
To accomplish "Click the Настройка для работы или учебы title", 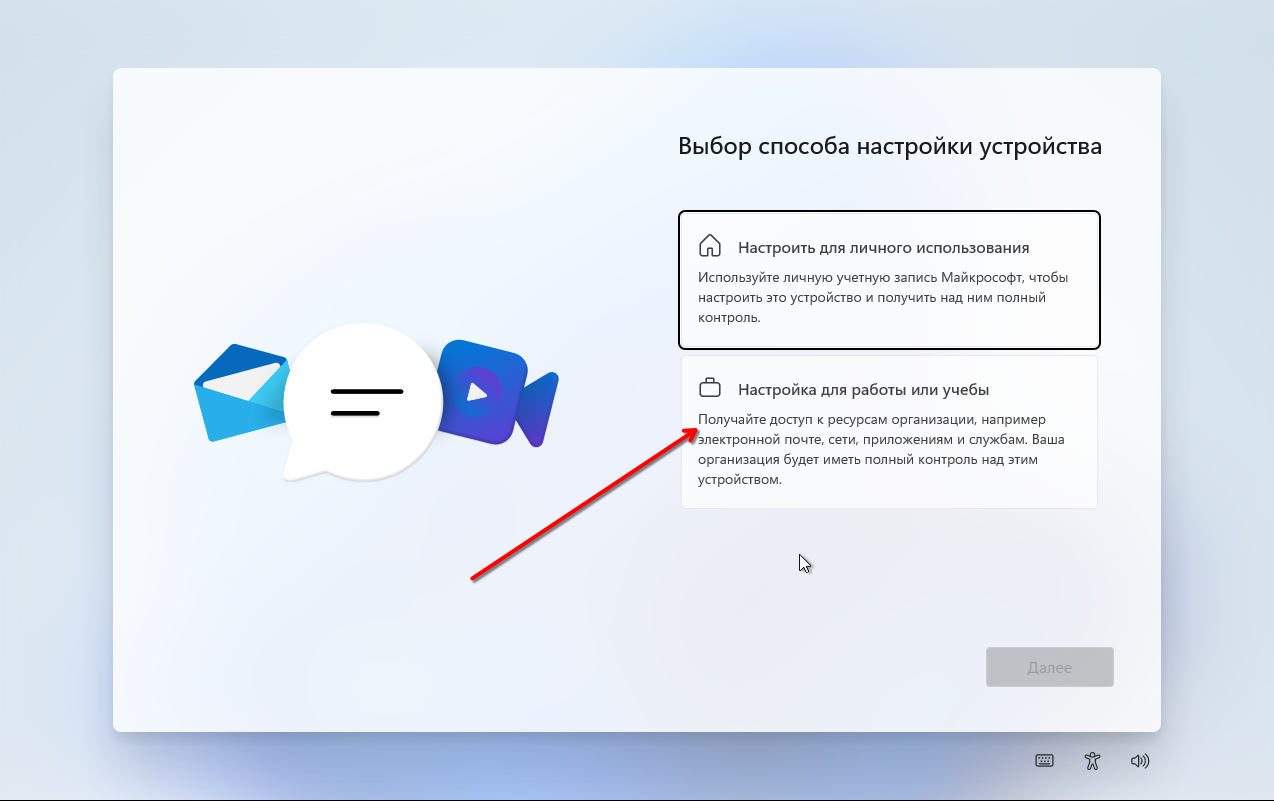I will point(863,389).
